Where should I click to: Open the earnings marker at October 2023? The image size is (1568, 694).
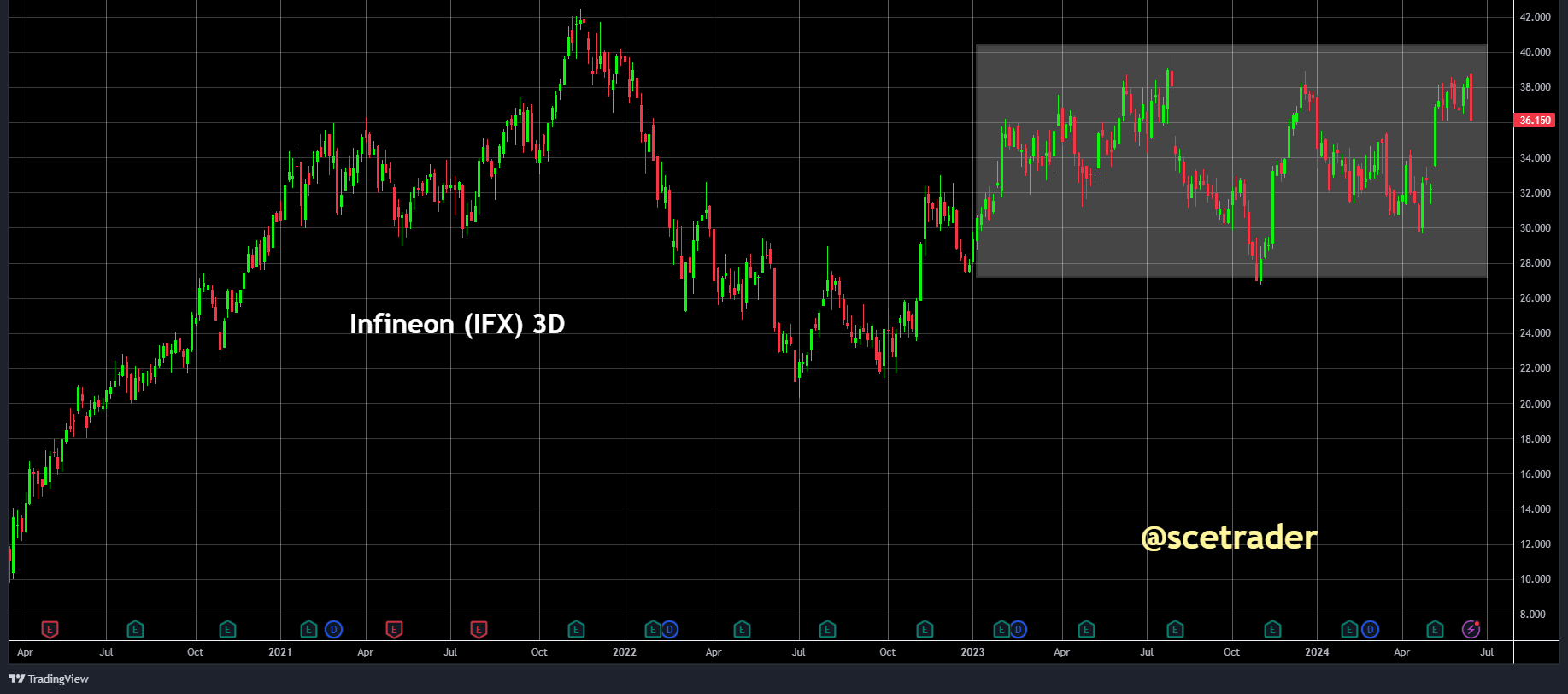pyautogui.click(x=1272, y=630)
